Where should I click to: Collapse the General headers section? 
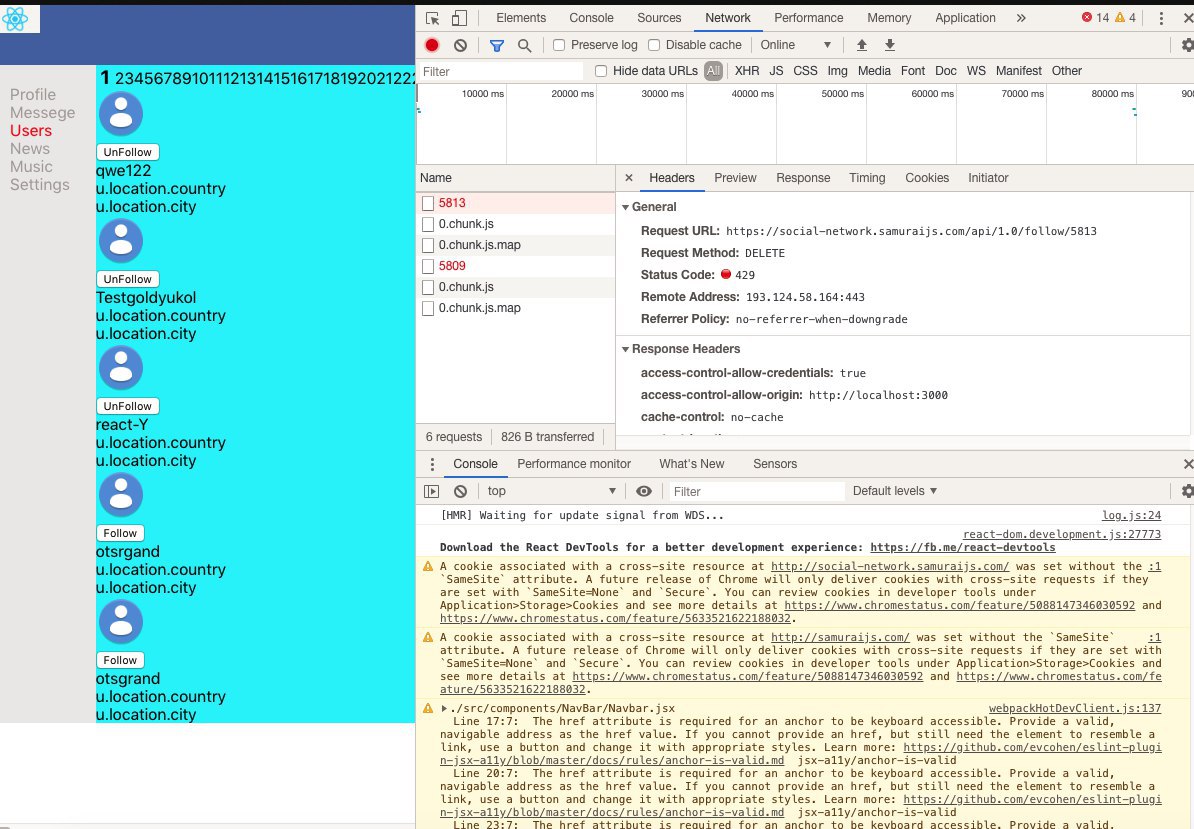click(x=650, y=207)
